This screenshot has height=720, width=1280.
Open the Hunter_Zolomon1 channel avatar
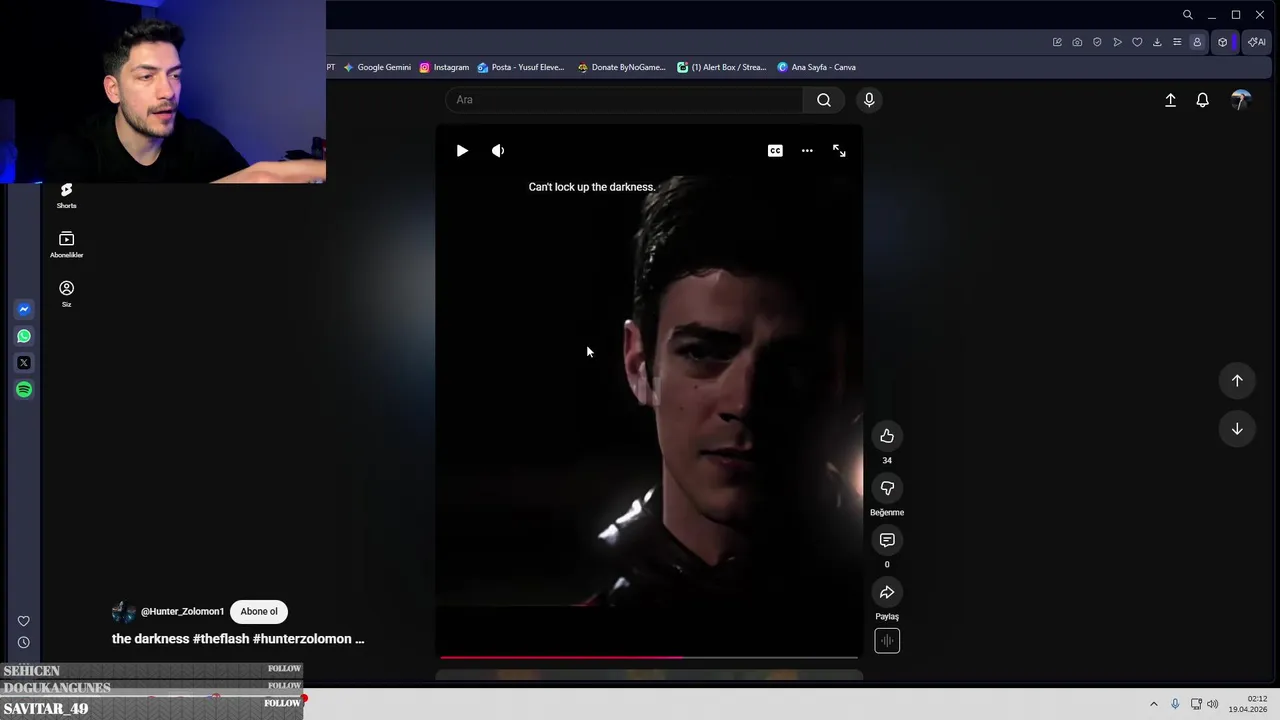coord(123,612)
